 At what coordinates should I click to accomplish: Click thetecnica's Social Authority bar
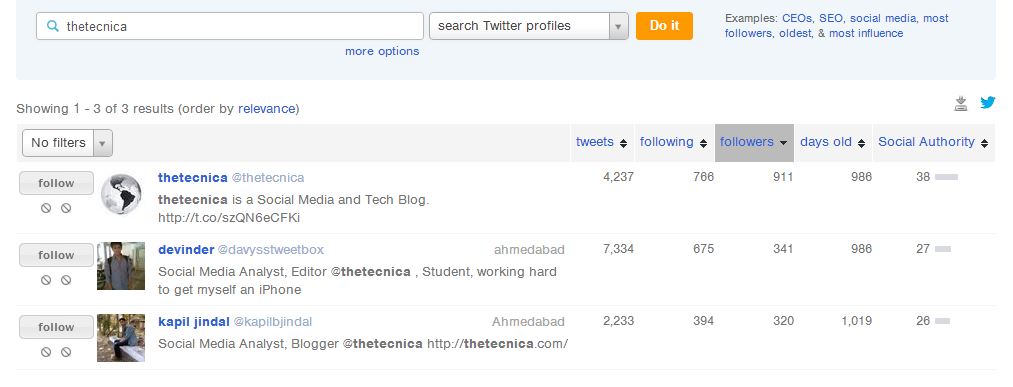[x=946, y=177]
